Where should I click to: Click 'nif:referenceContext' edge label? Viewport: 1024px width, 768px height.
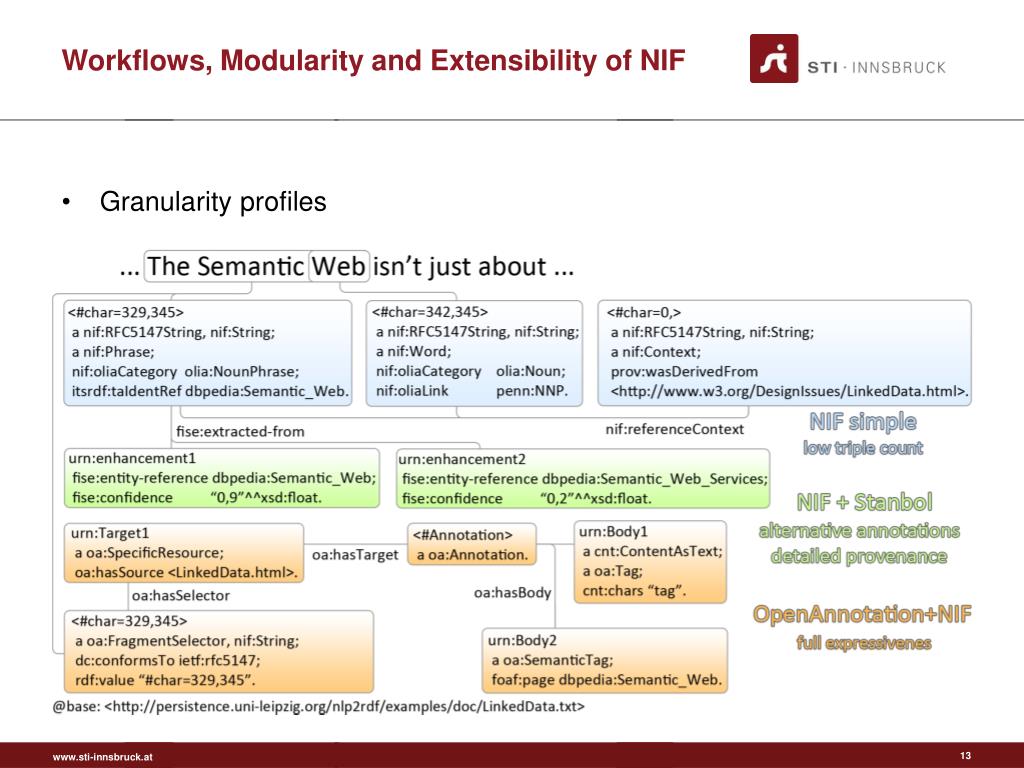tap(675, 429)
